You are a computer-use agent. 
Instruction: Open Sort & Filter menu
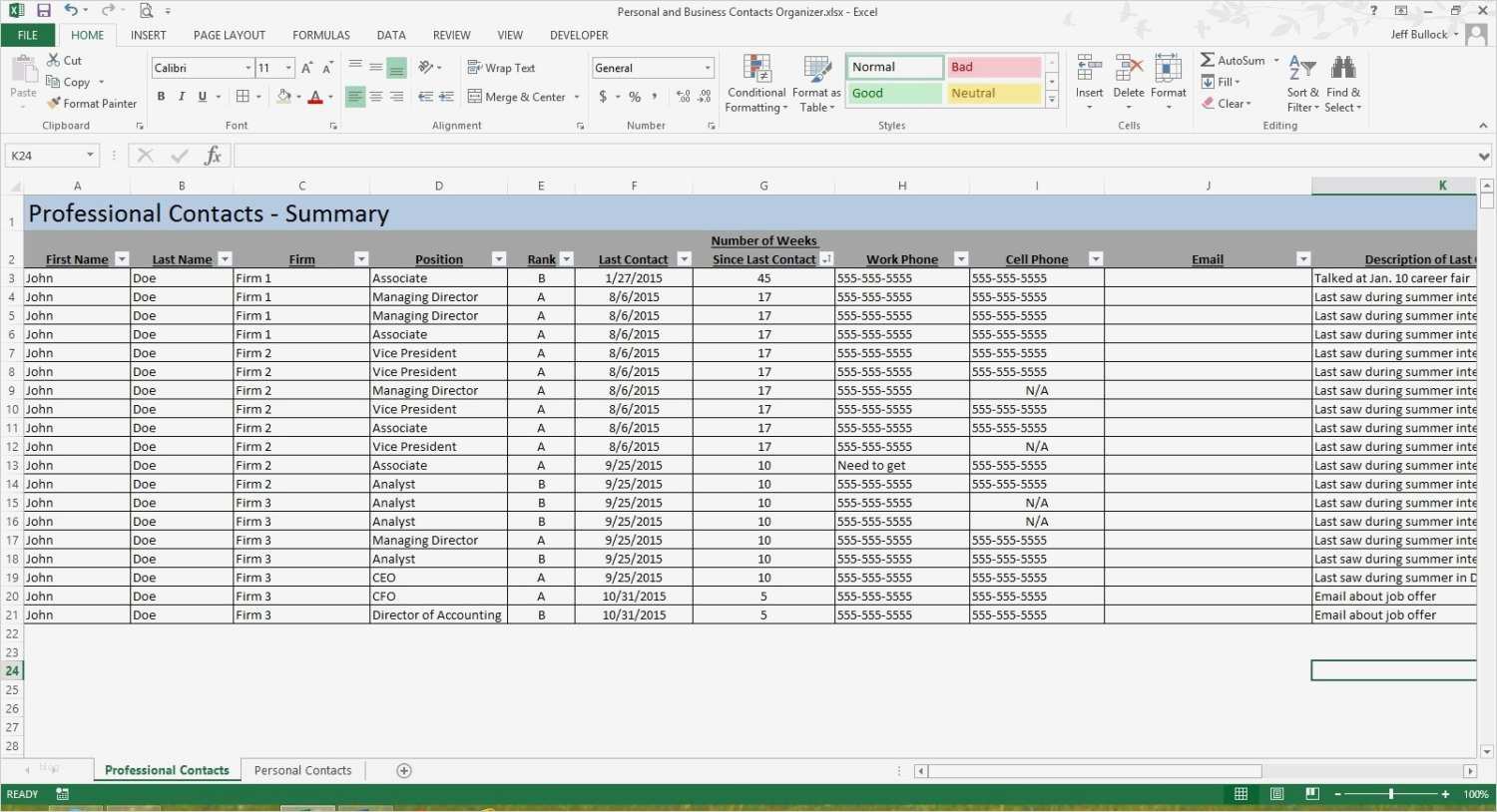(1302, 84)
